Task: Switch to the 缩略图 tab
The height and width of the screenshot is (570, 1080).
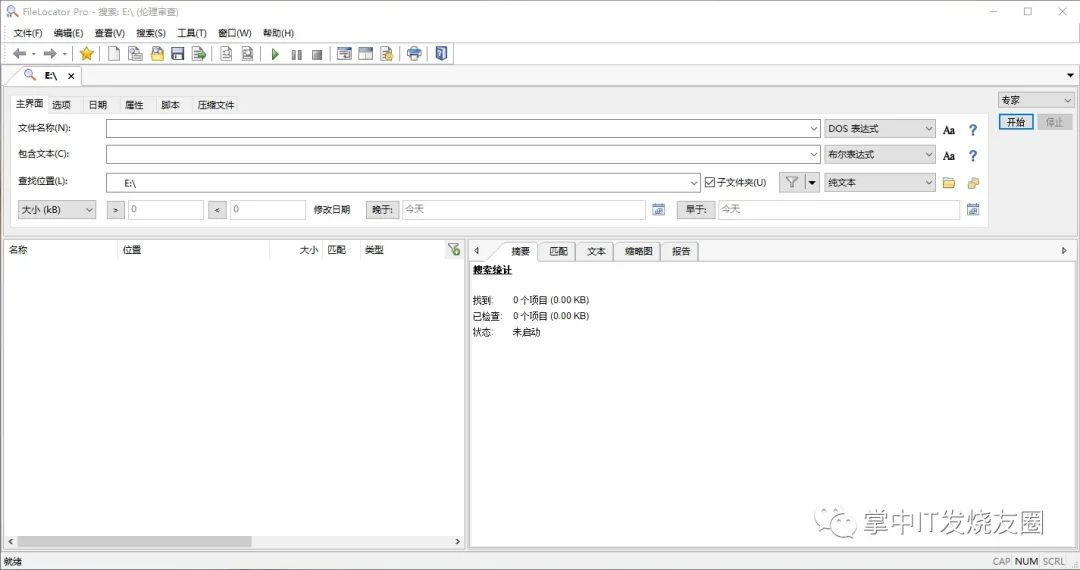Action: [x=638, y=251]
